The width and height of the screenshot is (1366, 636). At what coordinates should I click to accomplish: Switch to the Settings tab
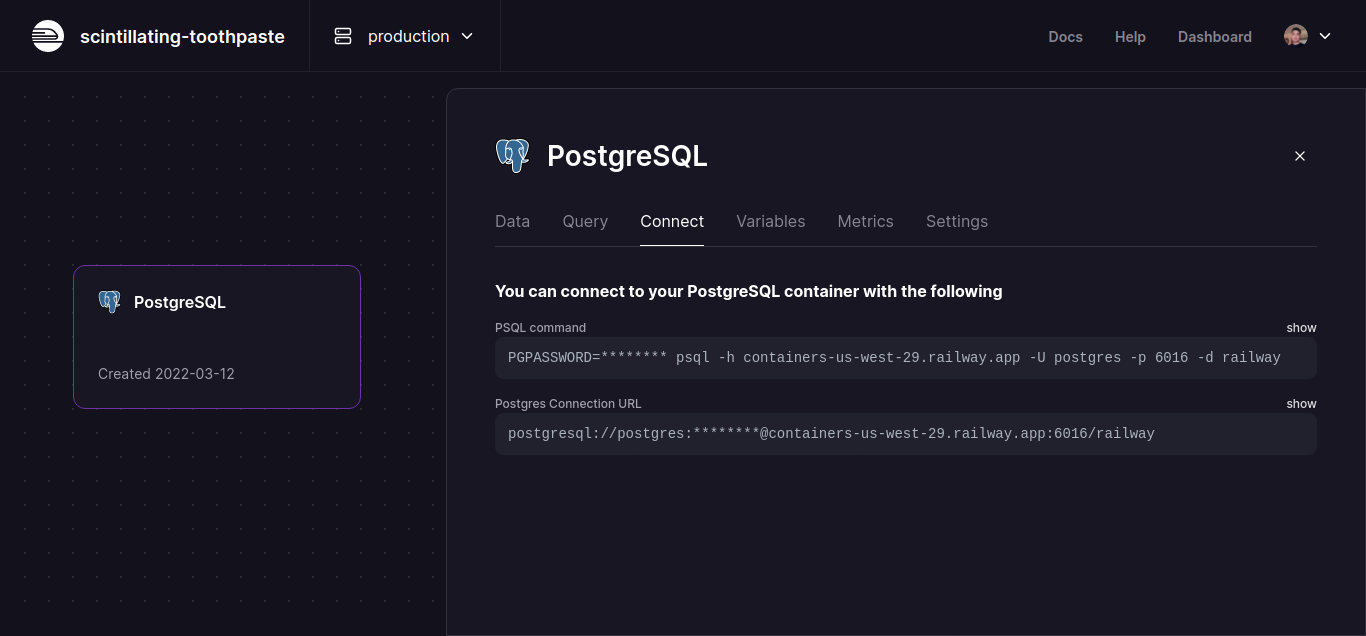click(x=956, y=221)
